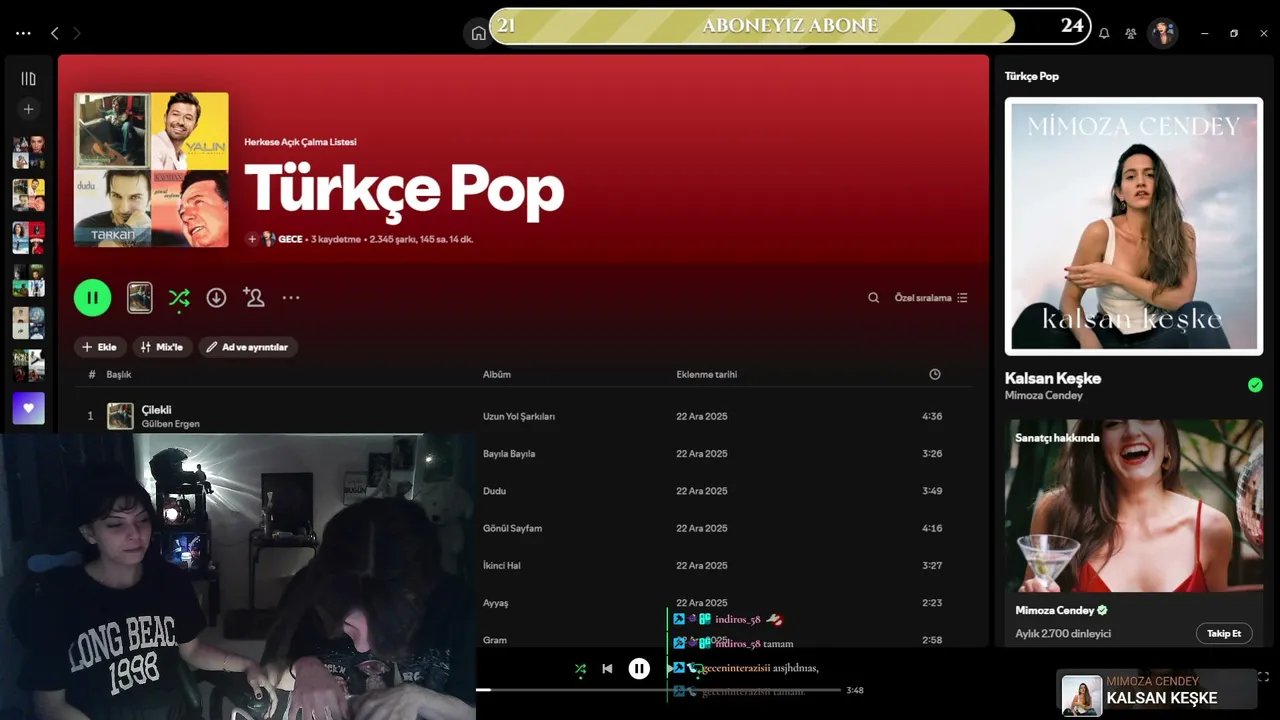Open the small album preview next to play button

coord(140,297)
